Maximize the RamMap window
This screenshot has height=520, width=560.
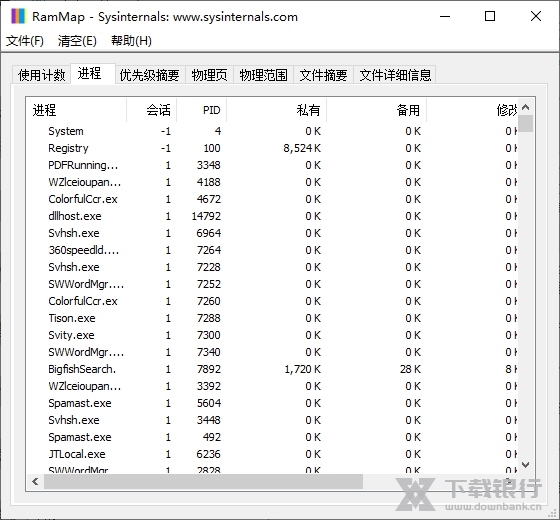(x=490, y=16)
